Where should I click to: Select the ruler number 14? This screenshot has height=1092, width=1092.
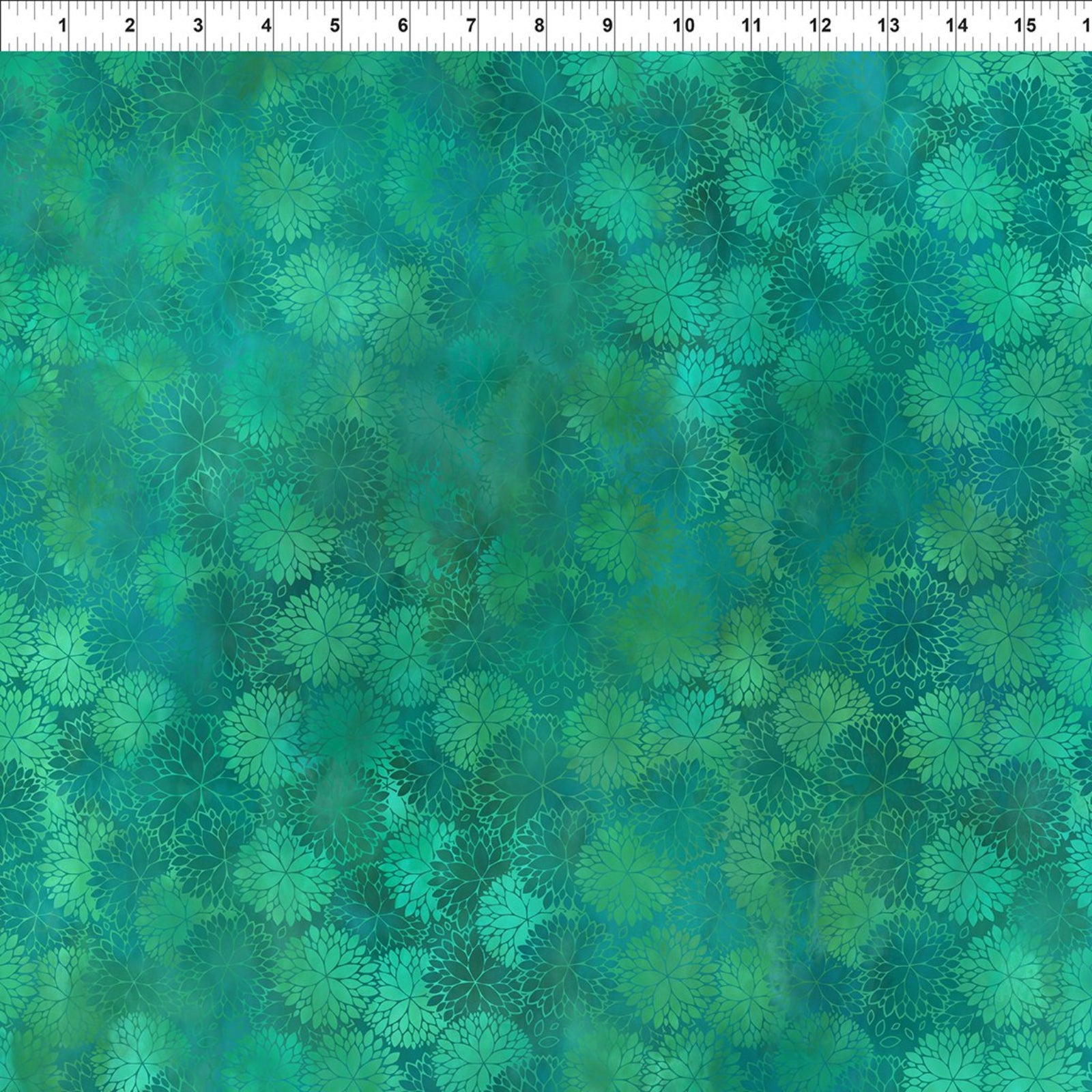(957, 26)
